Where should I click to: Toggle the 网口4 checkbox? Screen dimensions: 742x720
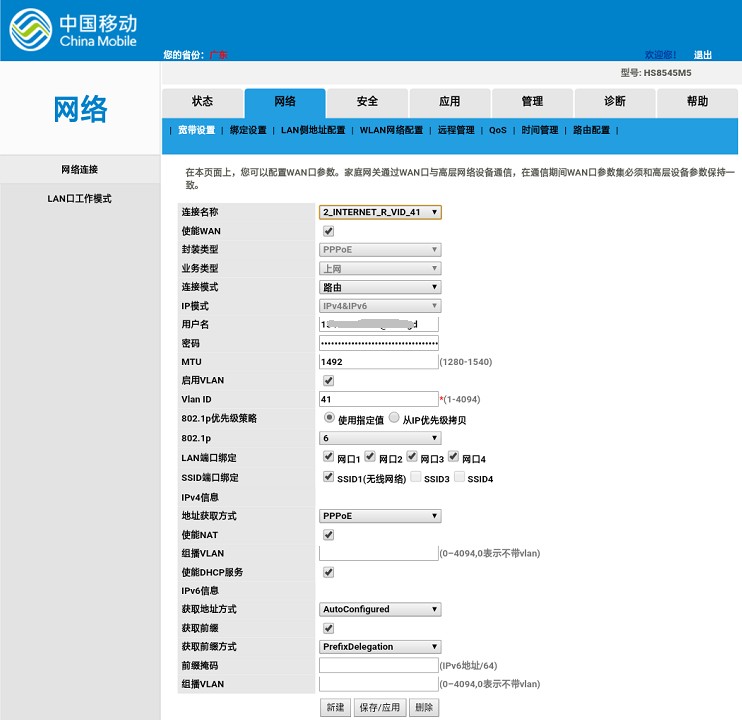[x=453, y=456]
